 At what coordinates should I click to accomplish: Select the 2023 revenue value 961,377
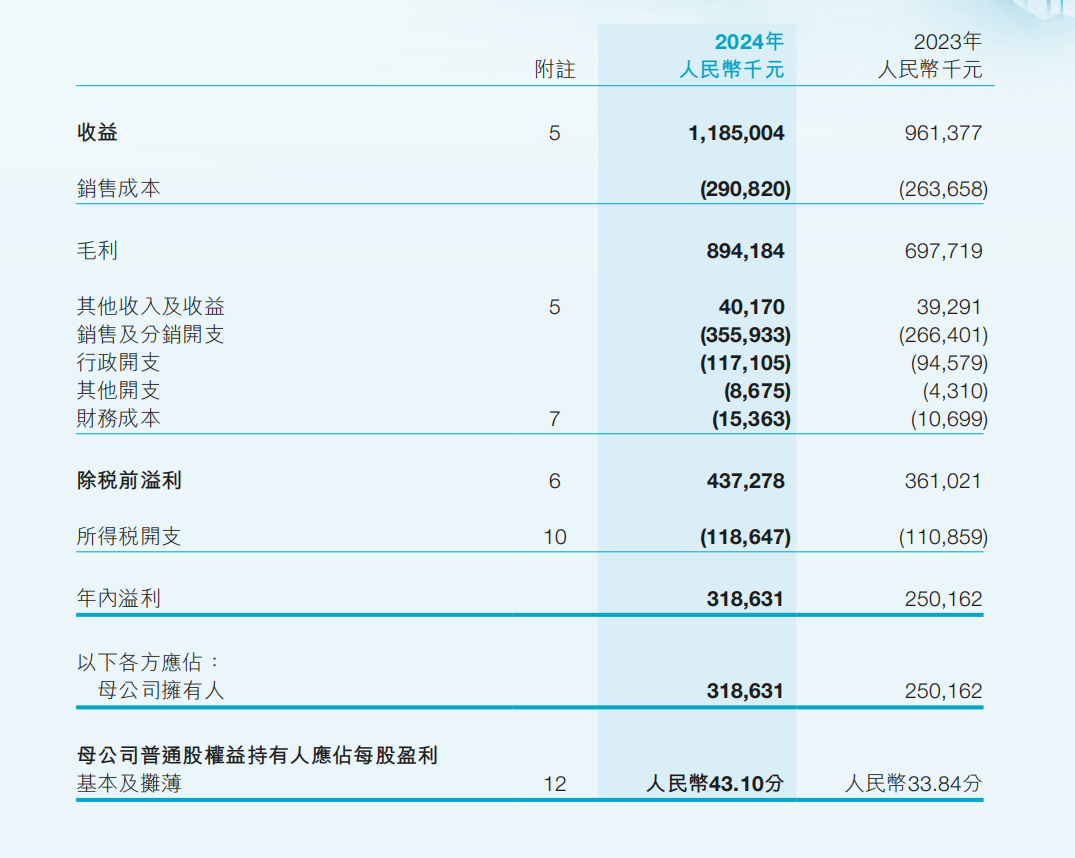[943, 133]
